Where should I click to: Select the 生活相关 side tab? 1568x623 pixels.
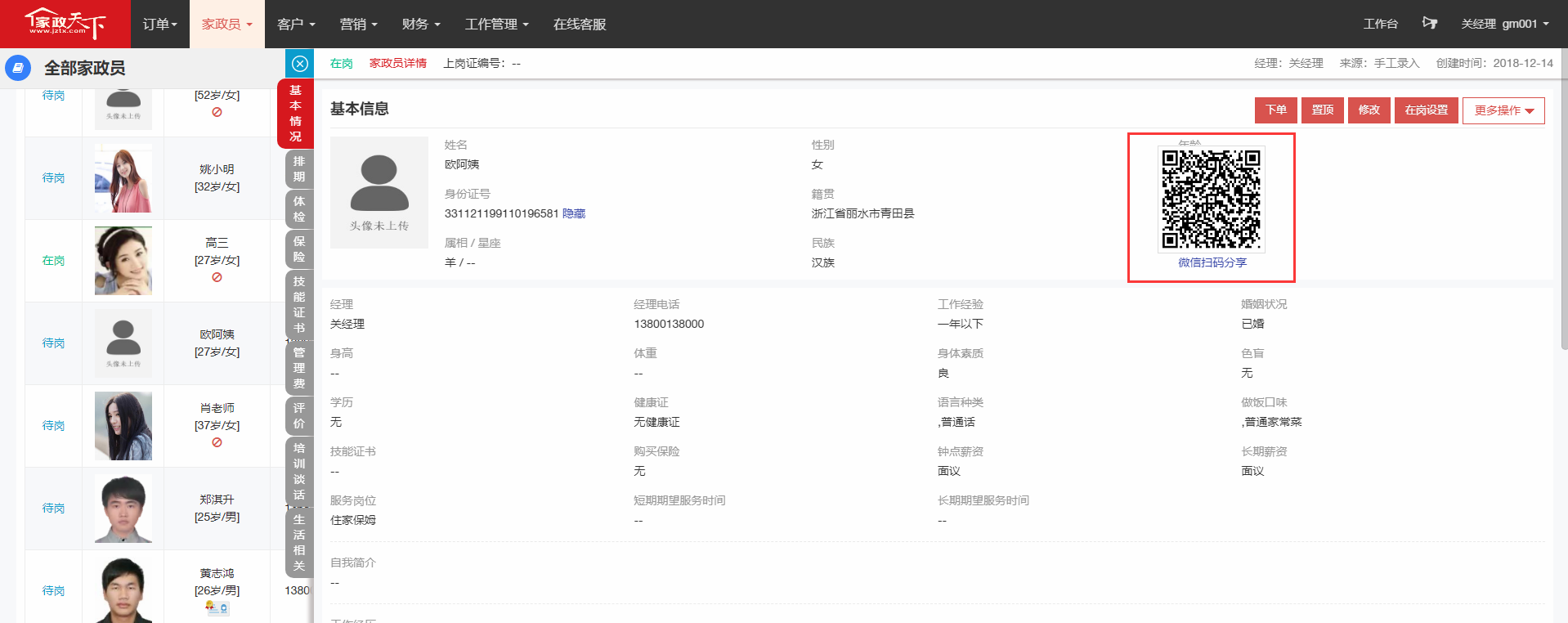pos(299,542)
